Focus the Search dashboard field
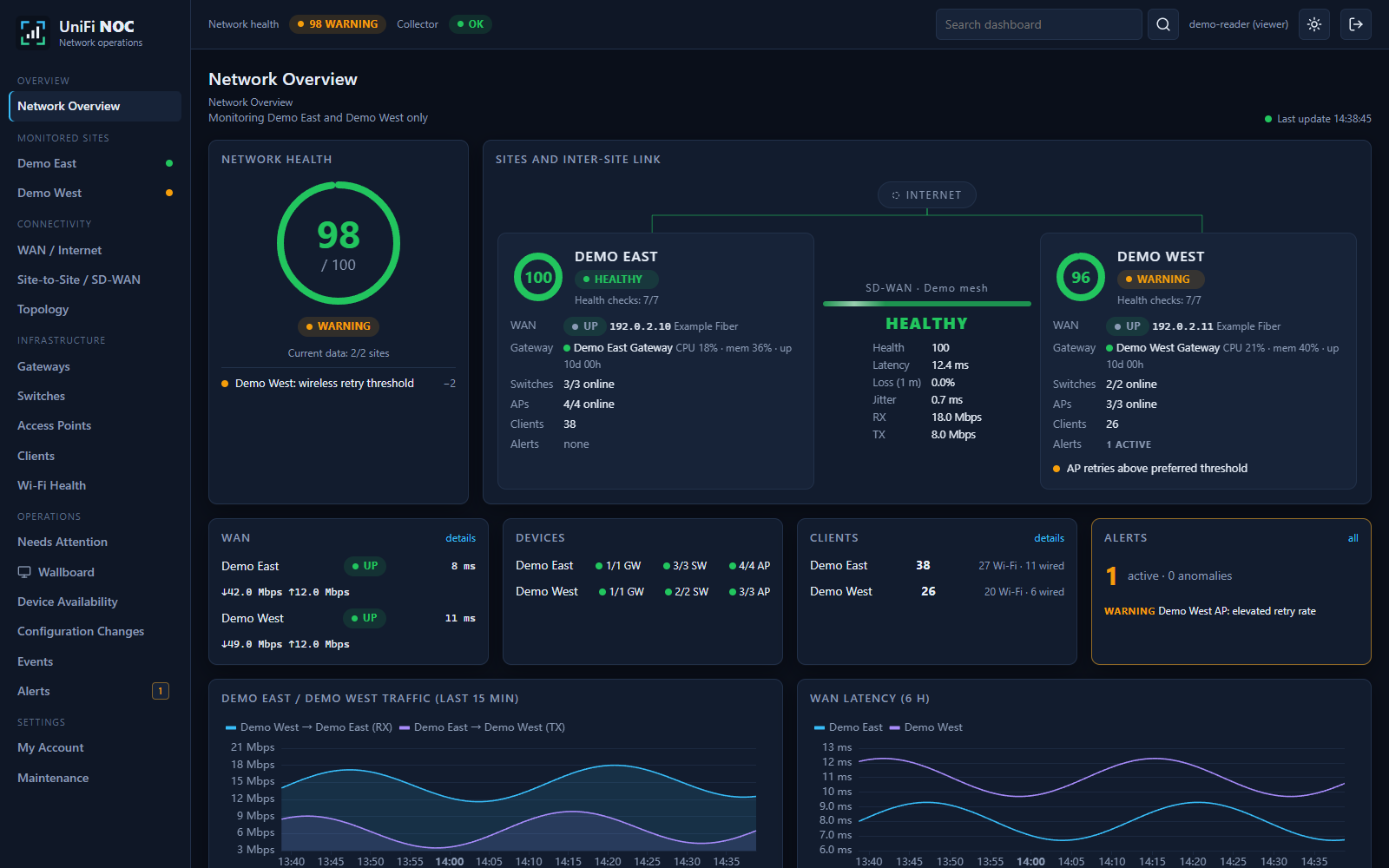This screenshot has height=868, width=1389. click(1039, 24)
